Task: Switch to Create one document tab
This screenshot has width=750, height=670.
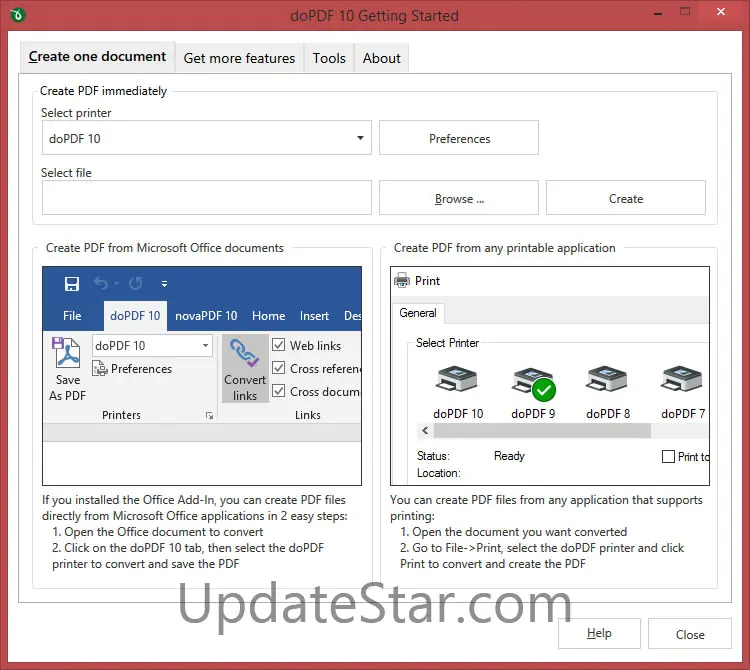Action: 97,56
